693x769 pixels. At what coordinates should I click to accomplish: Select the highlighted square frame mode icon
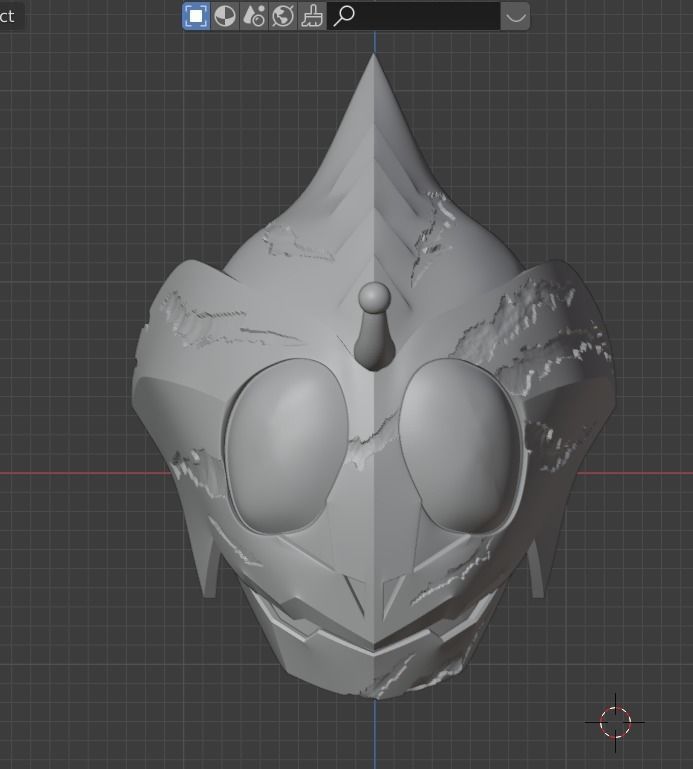coord(196,16)
